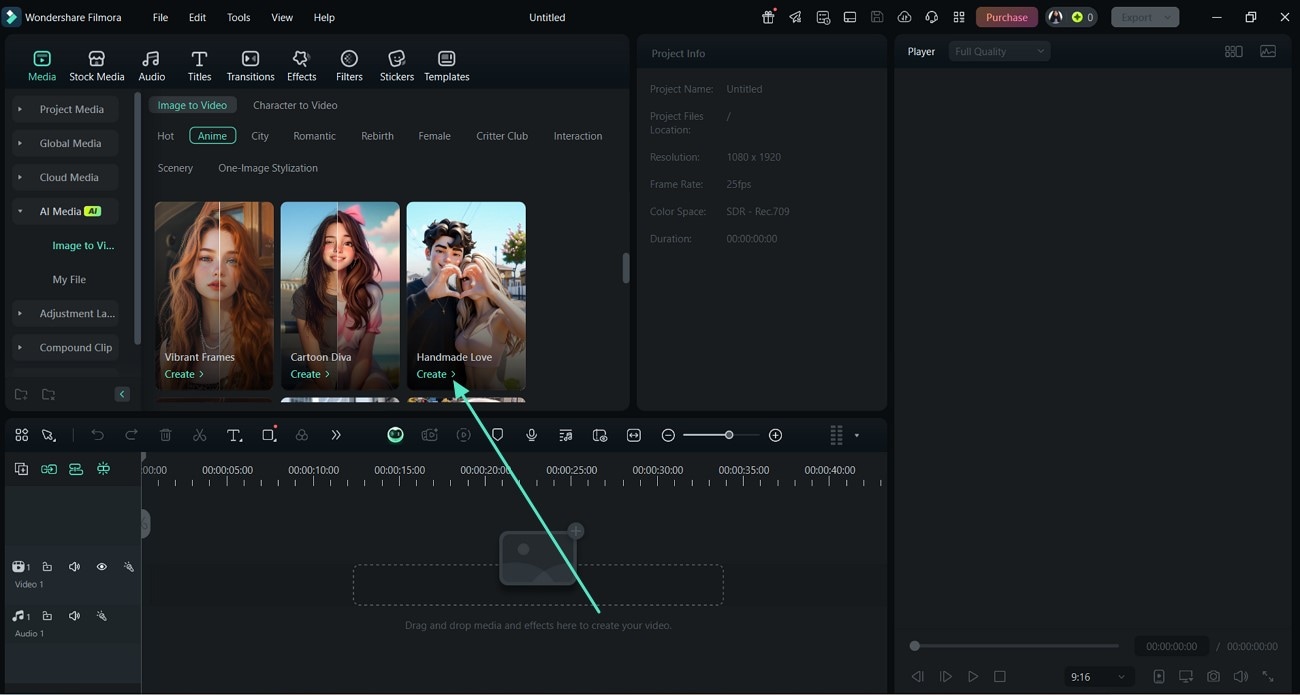Screen dimensions: 1300x695
Task: Open the Full Quality dropdown
Action: coord(999,51)
